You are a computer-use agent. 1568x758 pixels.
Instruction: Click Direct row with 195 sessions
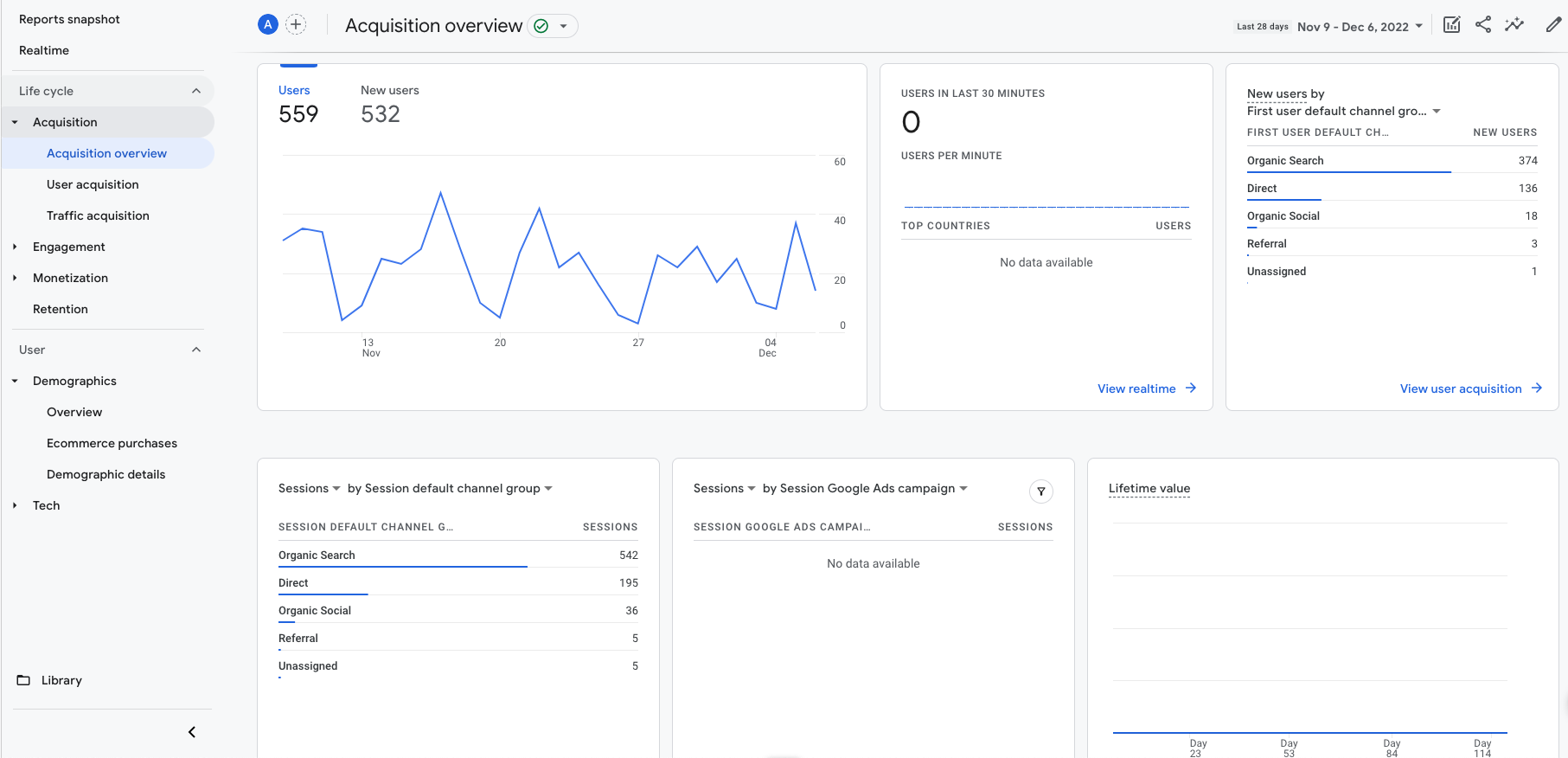tap(458, 583)
